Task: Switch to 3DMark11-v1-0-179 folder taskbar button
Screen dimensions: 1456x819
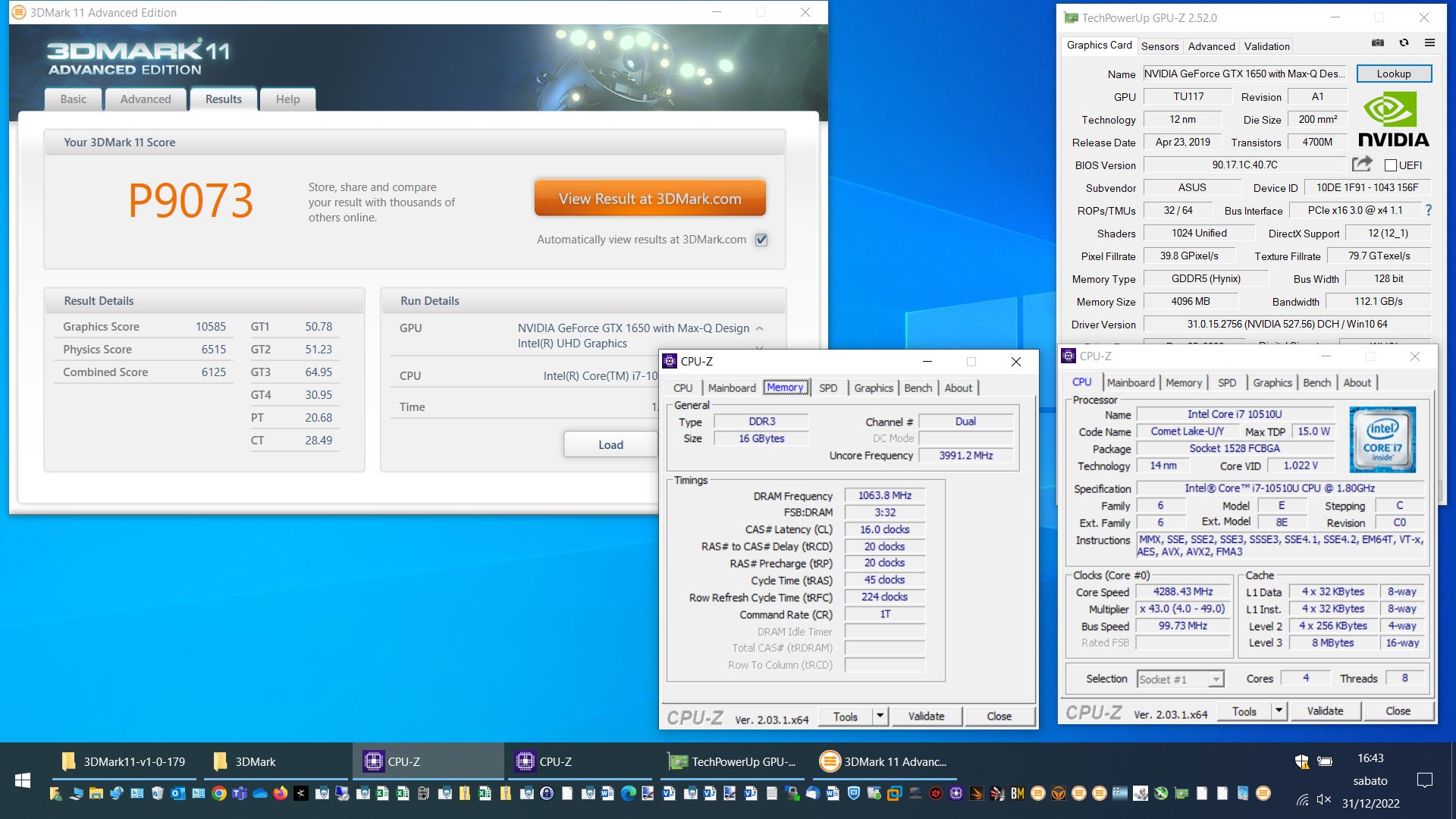Action: click(x=124, y=761)
